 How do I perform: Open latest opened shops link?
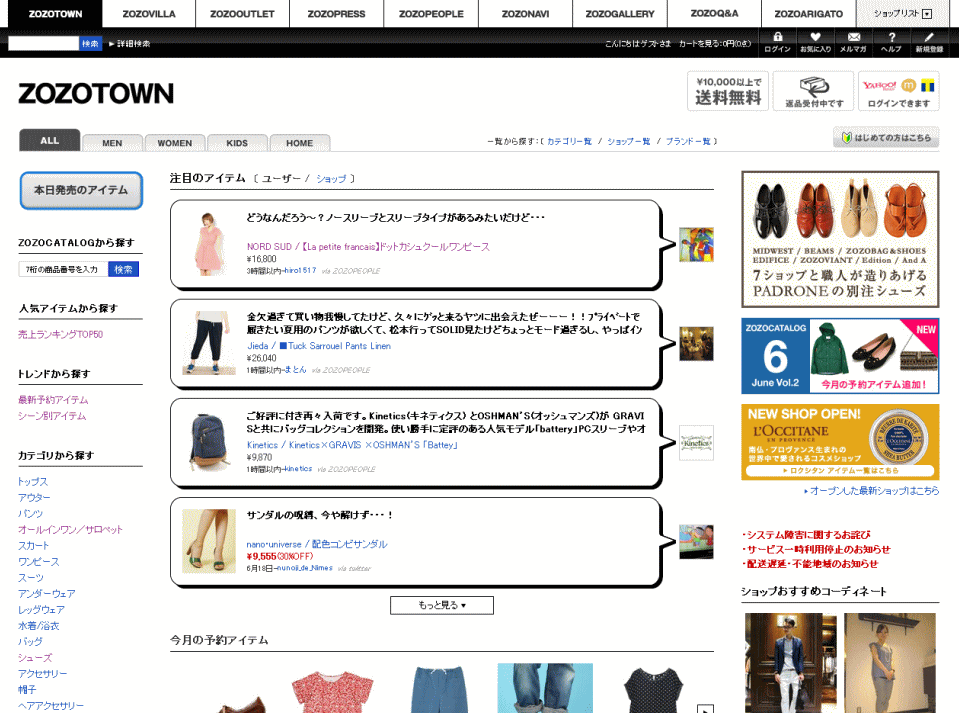[872, 490]
